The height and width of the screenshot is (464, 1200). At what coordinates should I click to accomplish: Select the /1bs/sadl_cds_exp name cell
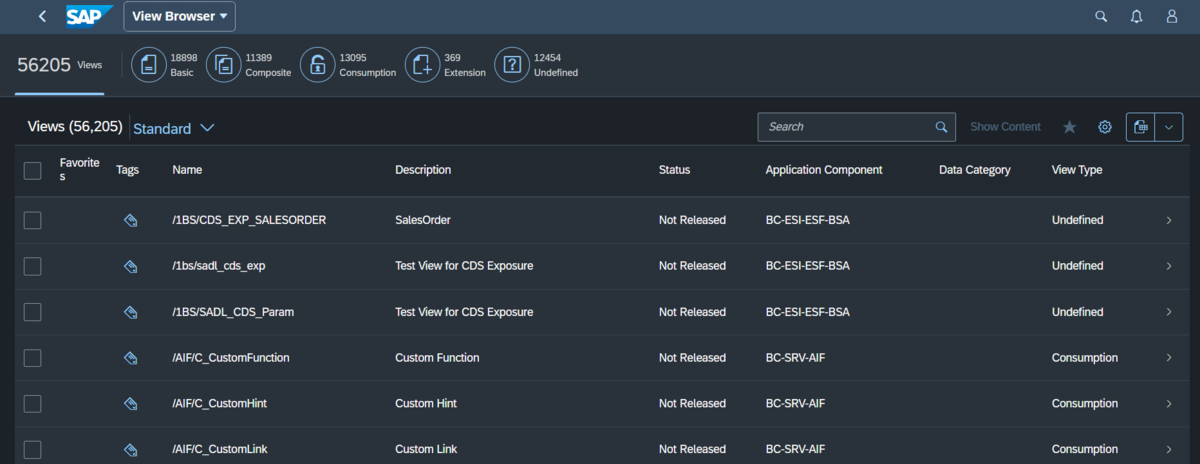218,266
